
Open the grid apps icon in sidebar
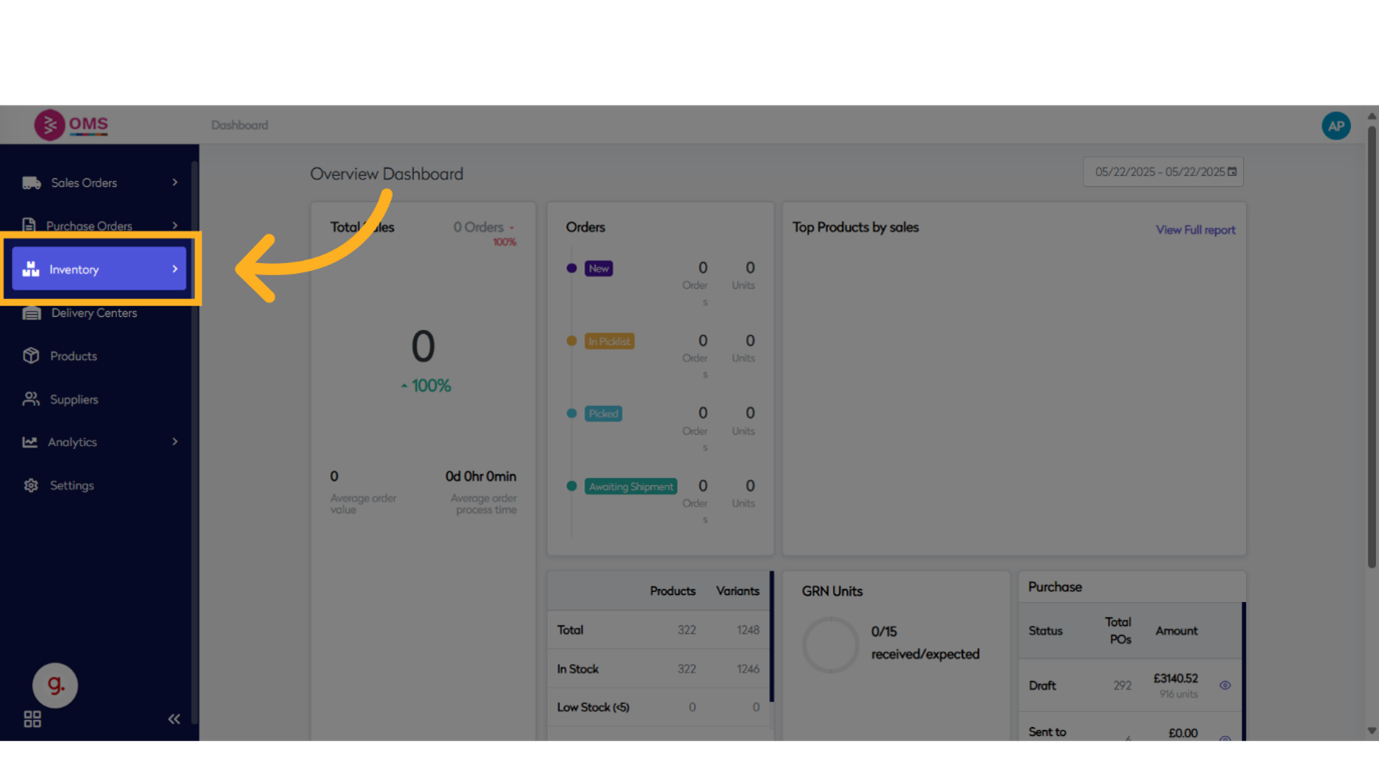(x=32, y=719)
